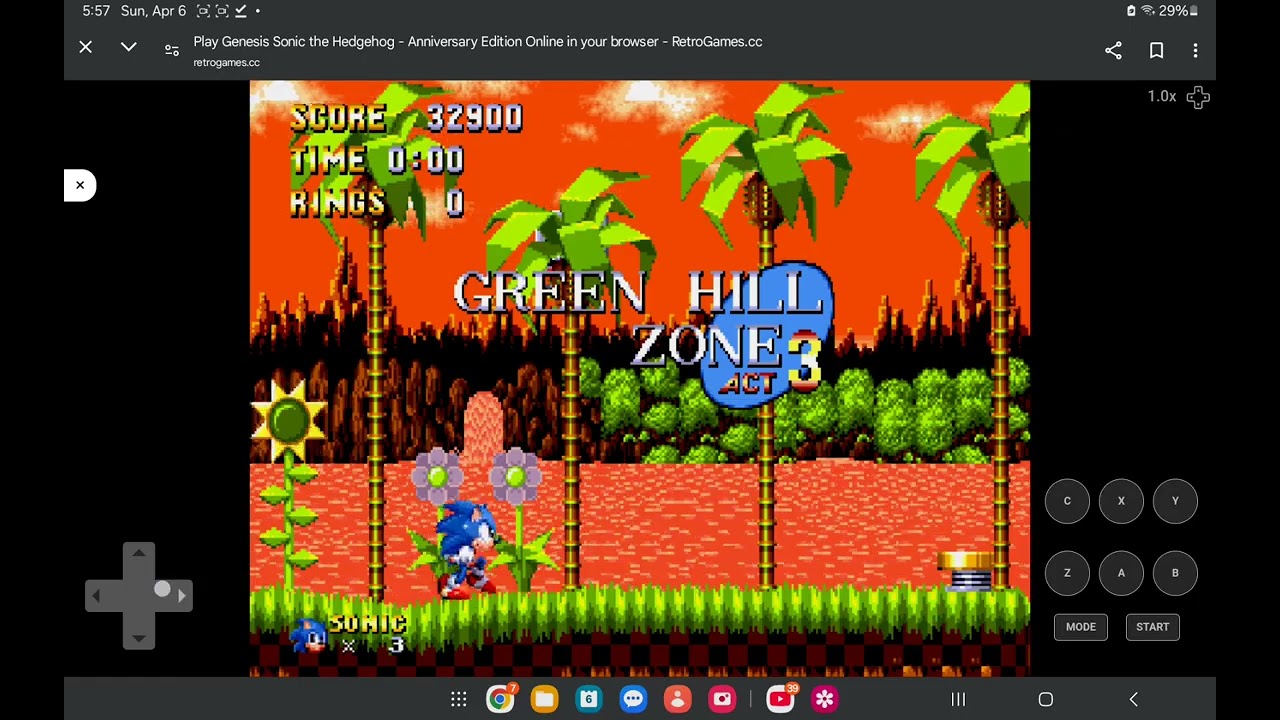
Task: Tap the D-pad up arrow
Action: [x=139, y=555]
